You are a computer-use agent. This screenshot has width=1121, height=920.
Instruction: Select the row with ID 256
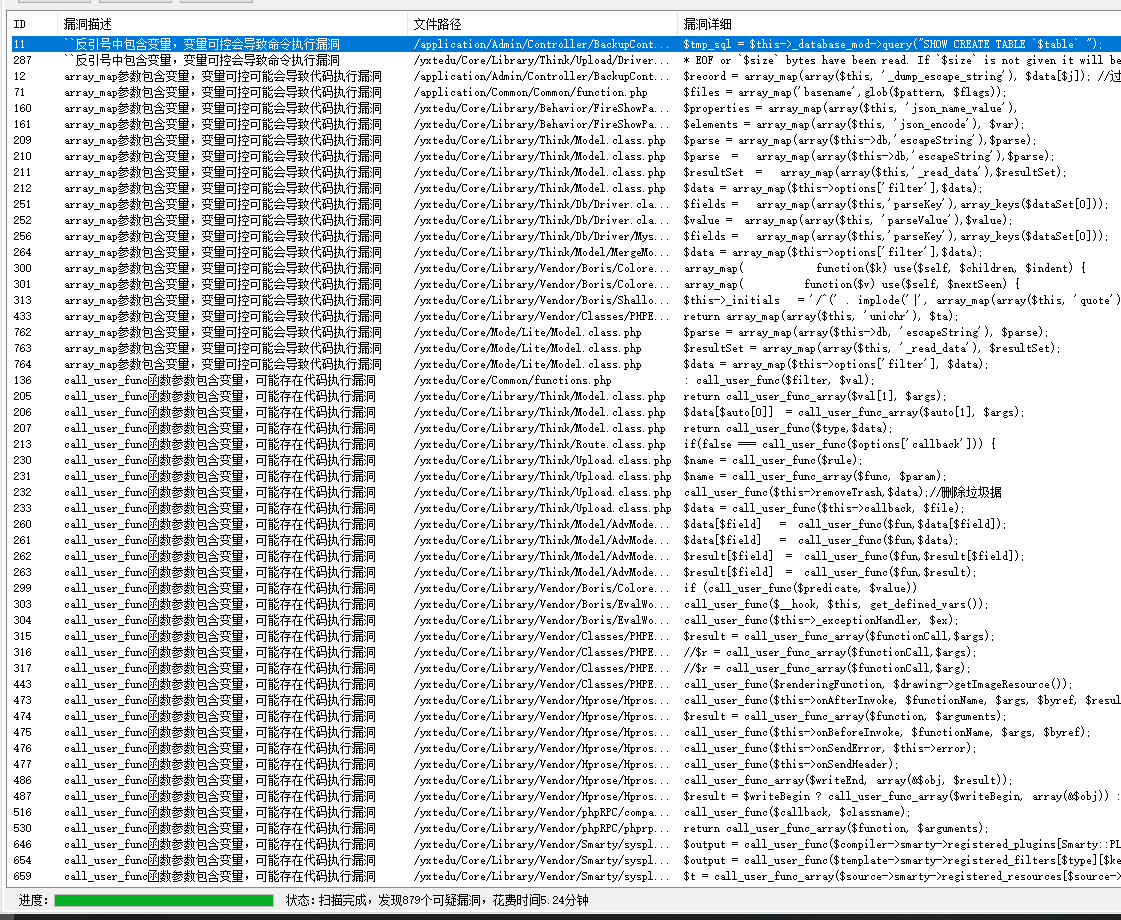(x=566, y=236)
